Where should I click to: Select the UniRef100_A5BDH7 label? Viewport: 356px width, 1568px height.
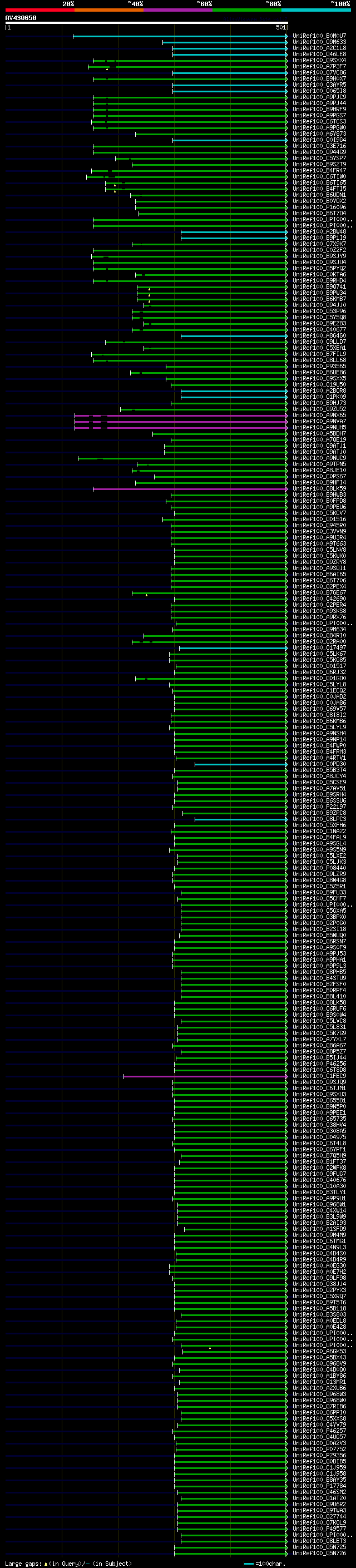(x=319, y=434)
